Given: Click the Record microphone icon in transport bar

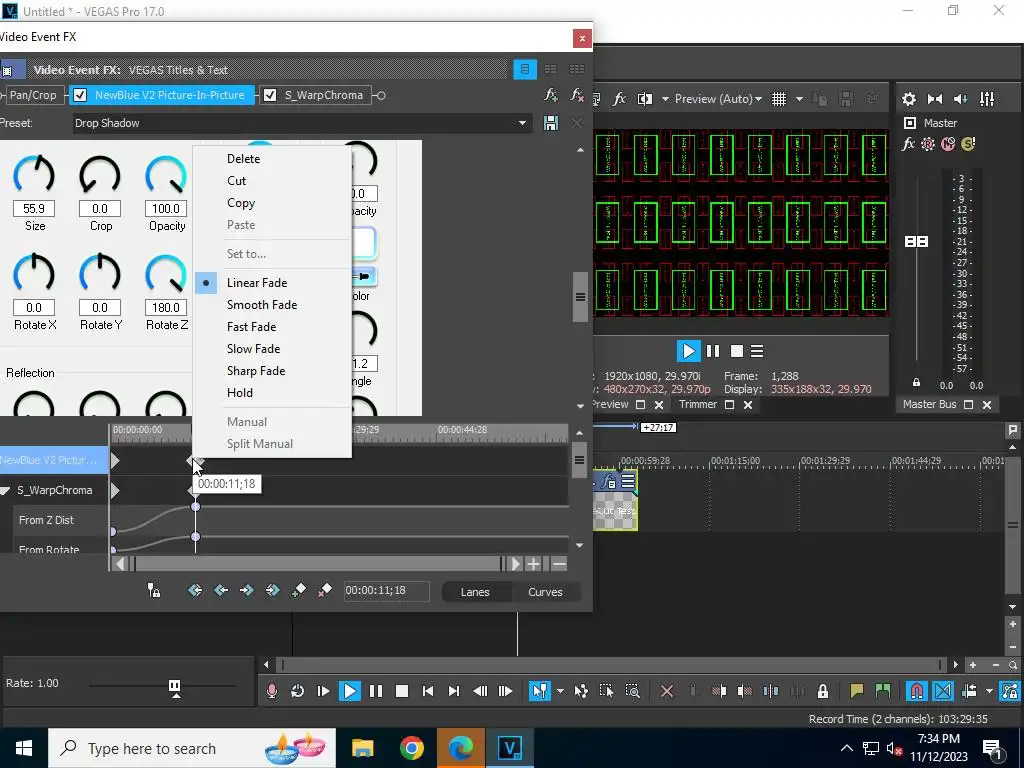Looking at the screenshot, I should 272,691.
